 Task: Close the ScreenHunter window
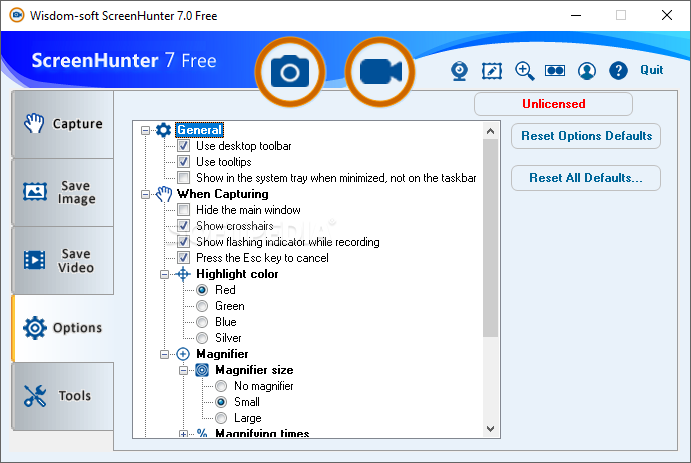tap(667, 15)
